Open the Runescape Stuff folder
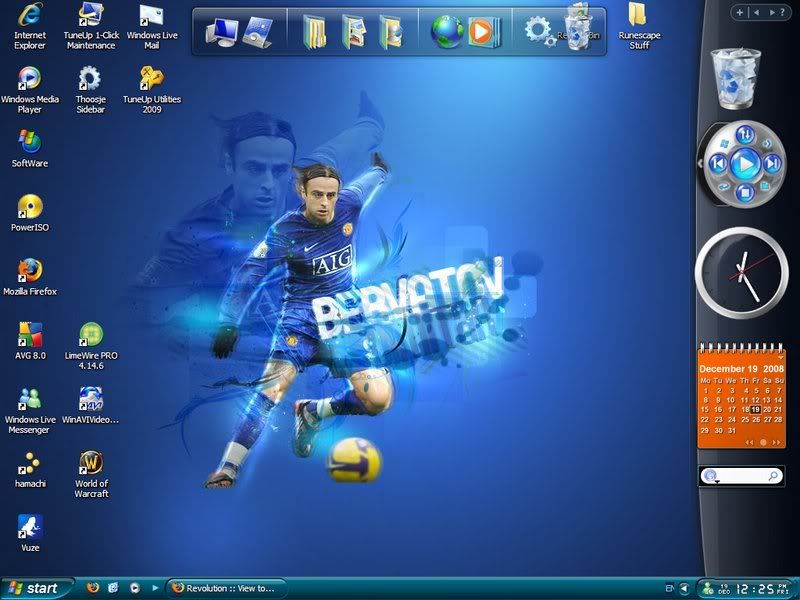 [x=639, y=26]
